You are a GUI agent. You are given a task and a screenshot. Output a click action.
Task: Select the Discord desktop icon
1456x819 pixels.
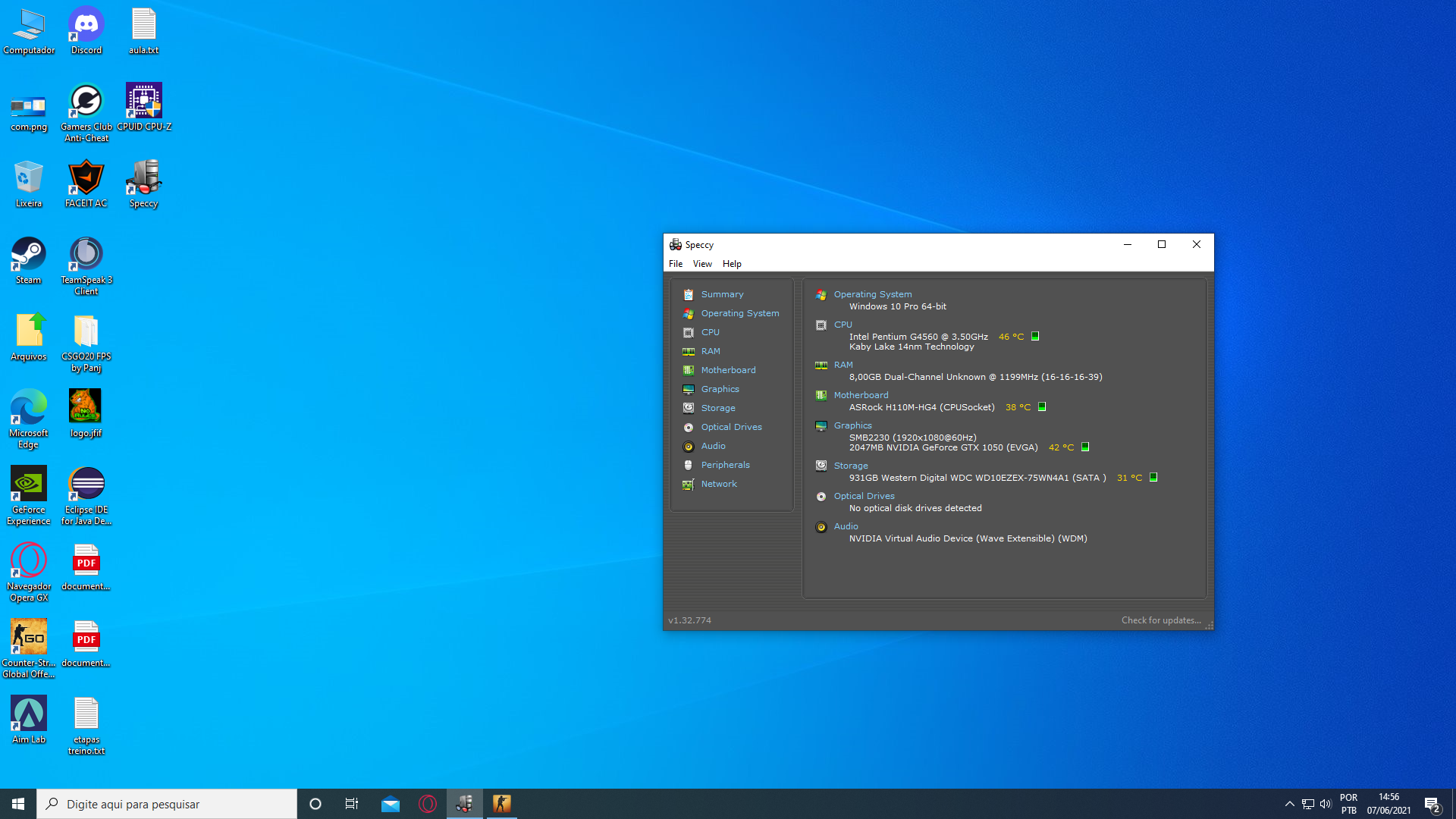point(86,31)
